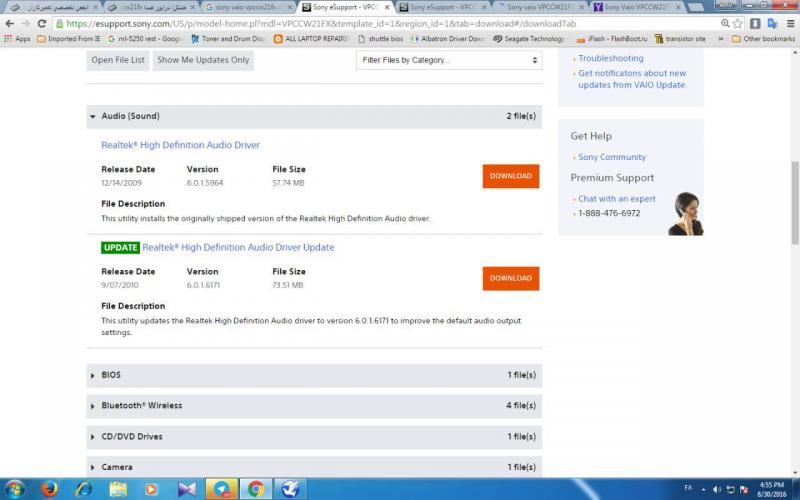
Task: Open the iFlash - FlashBoot.ru bookmark
Action: pos(611,39)
